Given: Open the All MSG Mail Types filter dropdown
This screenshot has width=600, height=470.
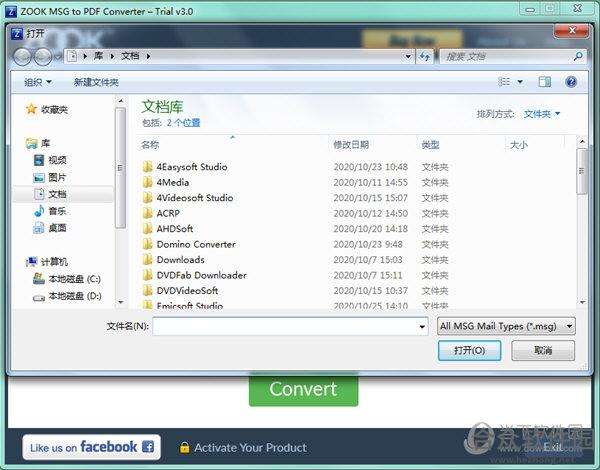Looking at the screenshot, I should pyautogui.click(x=506, y=326).
